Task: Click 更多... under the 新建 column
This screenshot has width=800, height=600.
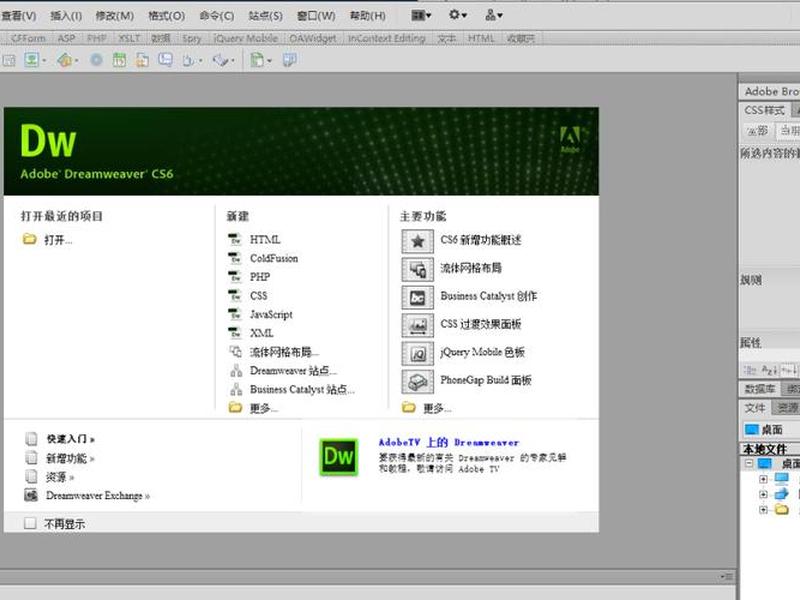Action: [x=264, y=408]
